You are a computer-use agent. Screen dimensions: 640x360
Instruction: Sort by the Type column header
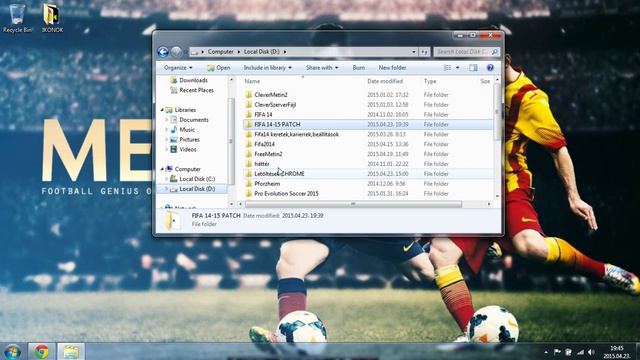[x=430, y=81]
